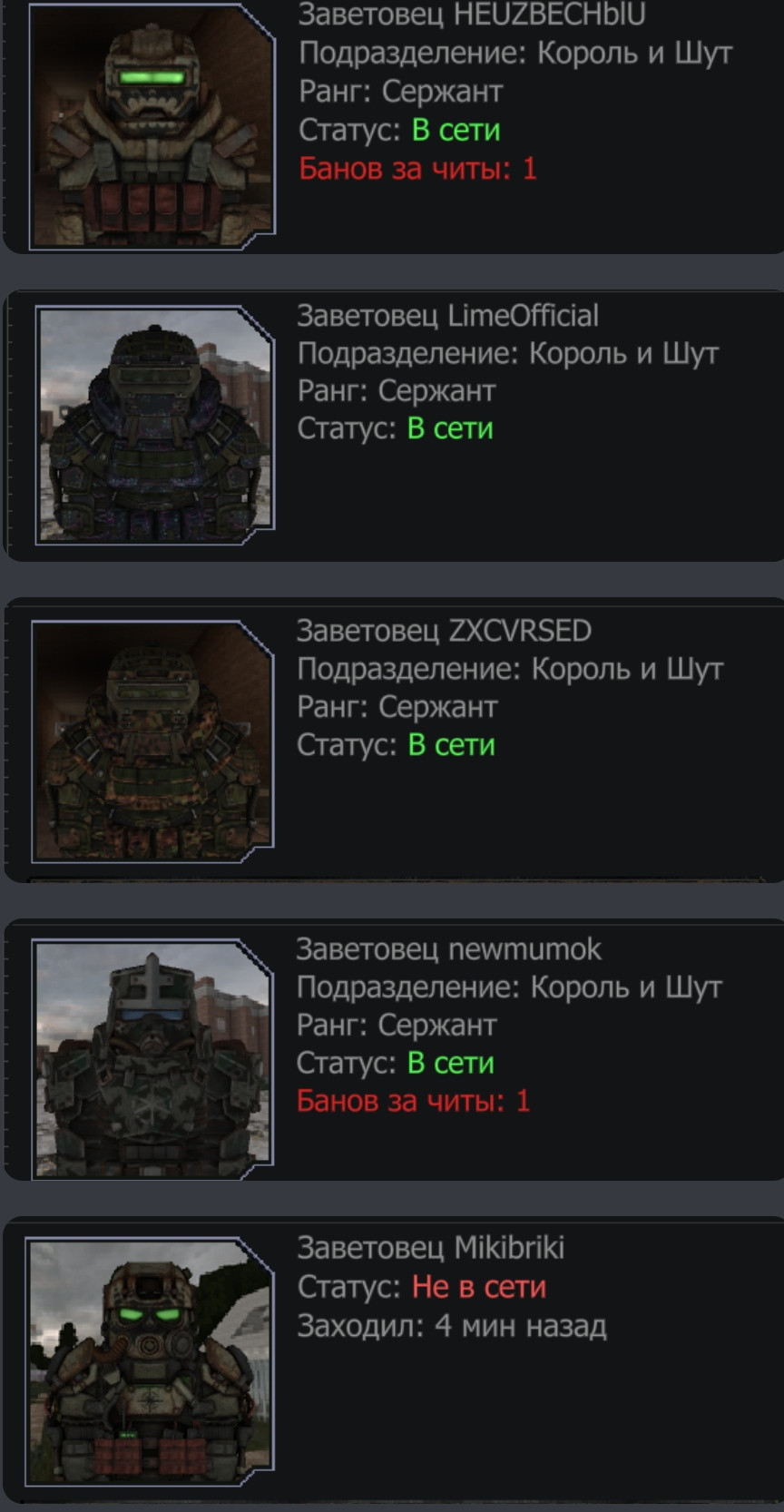This screenshot has width=784, height=1512.
Task: Select newmumok's armored avatar picture
Action: 152,1059
